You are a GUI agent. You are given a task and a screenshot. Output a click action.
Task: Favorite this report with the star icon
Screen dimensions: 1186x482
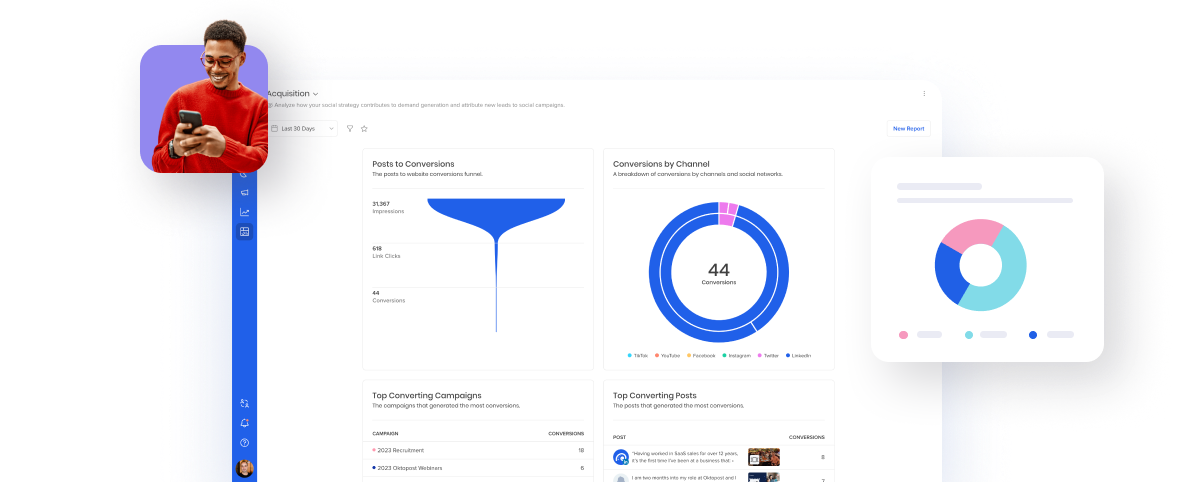(x=364, y=129)
